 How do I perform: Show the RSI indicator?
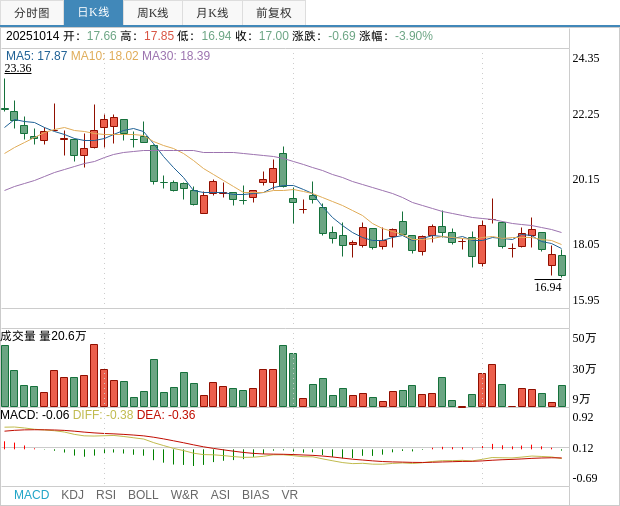[x=106, y=495]
